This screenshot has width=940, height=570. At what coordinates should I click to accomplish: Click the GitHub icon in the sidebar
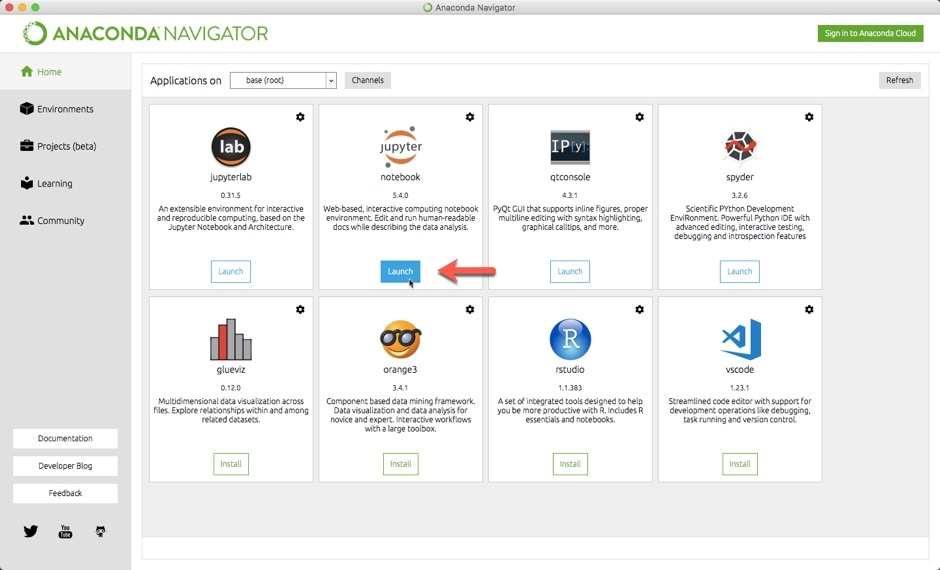pyautogui.click(x=100, y=531)
